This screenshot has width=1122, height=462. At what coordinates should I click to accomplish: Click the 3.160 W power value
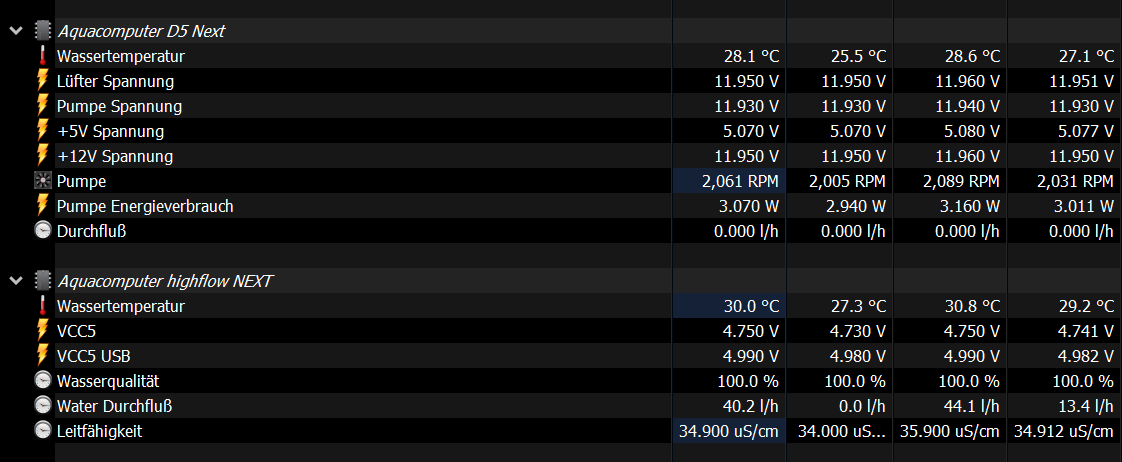(x=970, y=207)
